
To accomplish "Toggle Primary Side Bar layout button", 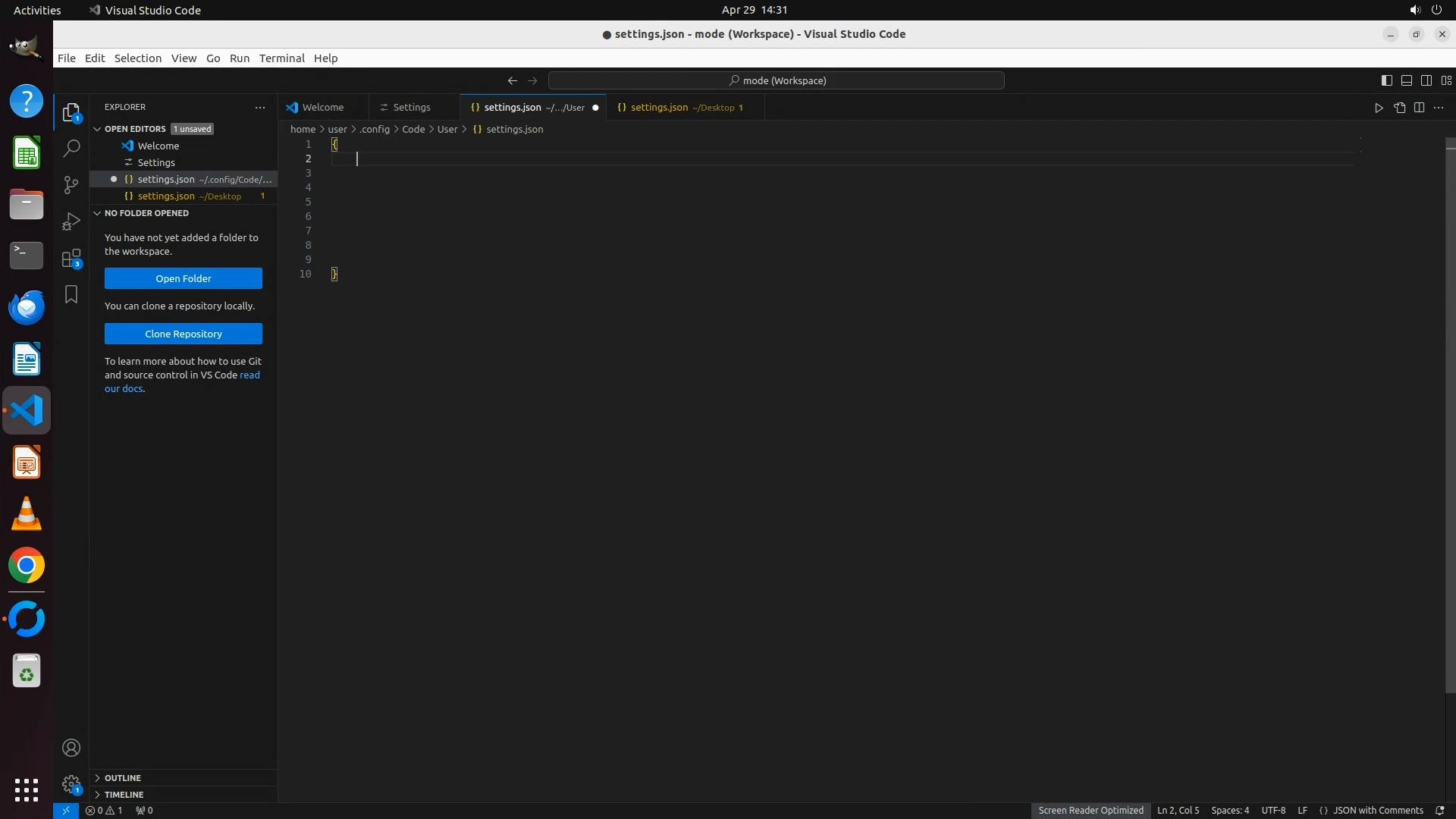I will coord(1386,80).
